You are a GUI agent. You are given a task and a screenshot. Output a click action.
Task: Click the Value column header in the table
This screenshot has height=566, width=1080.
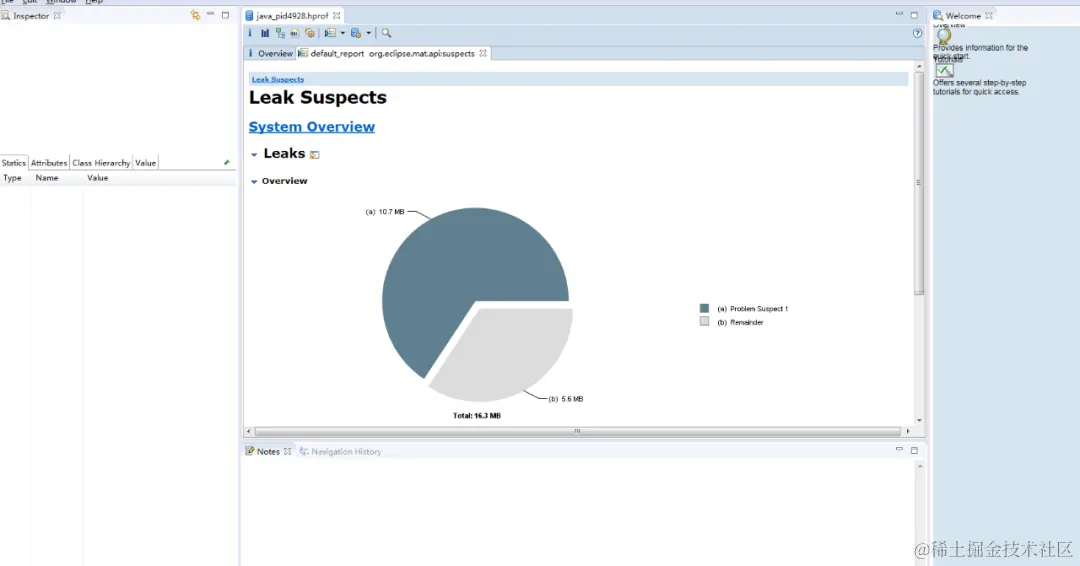click(x=98, y=178)
